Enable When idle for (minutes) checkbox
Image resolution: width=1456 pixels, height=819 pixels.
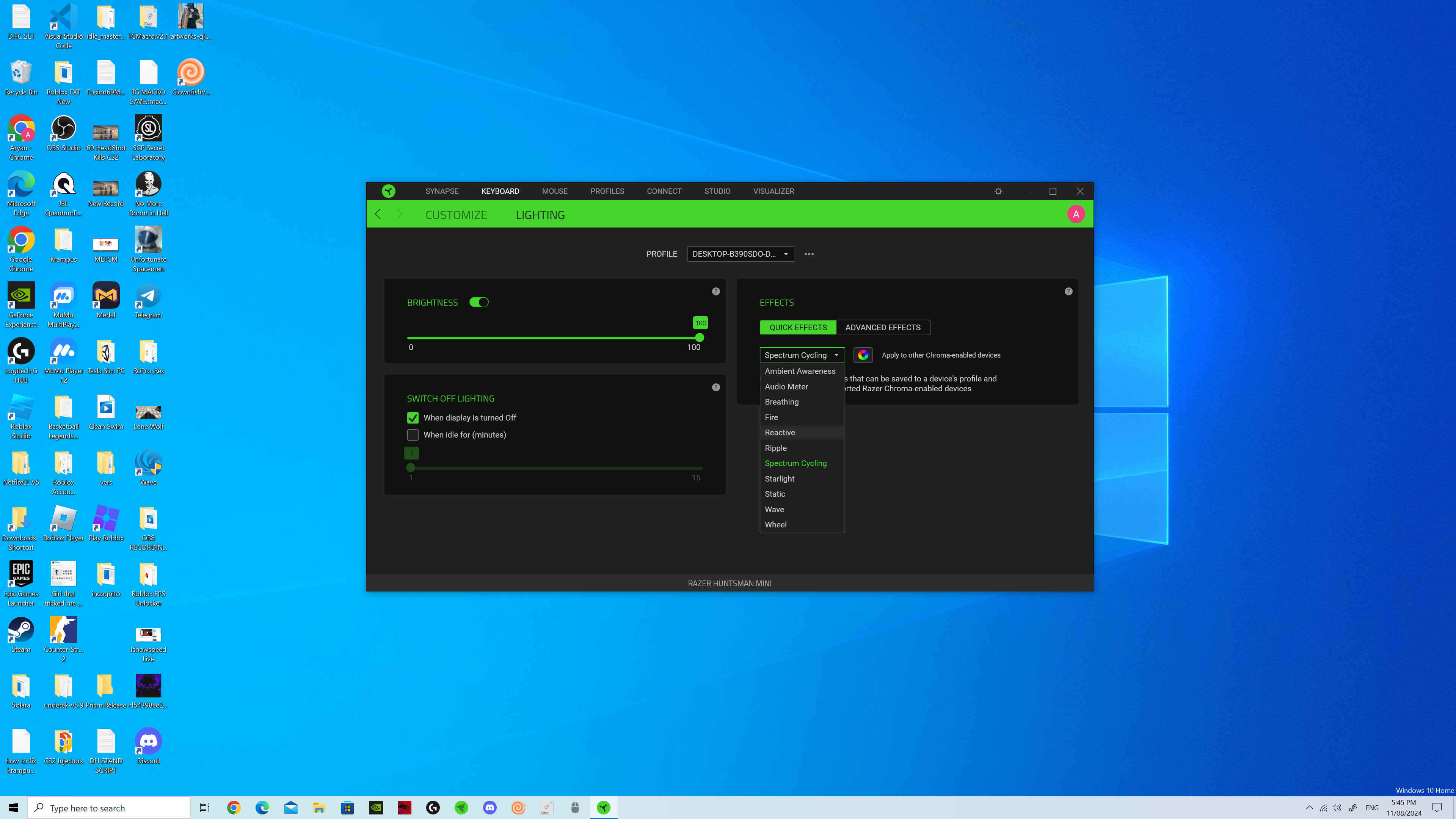coord(413,435)
